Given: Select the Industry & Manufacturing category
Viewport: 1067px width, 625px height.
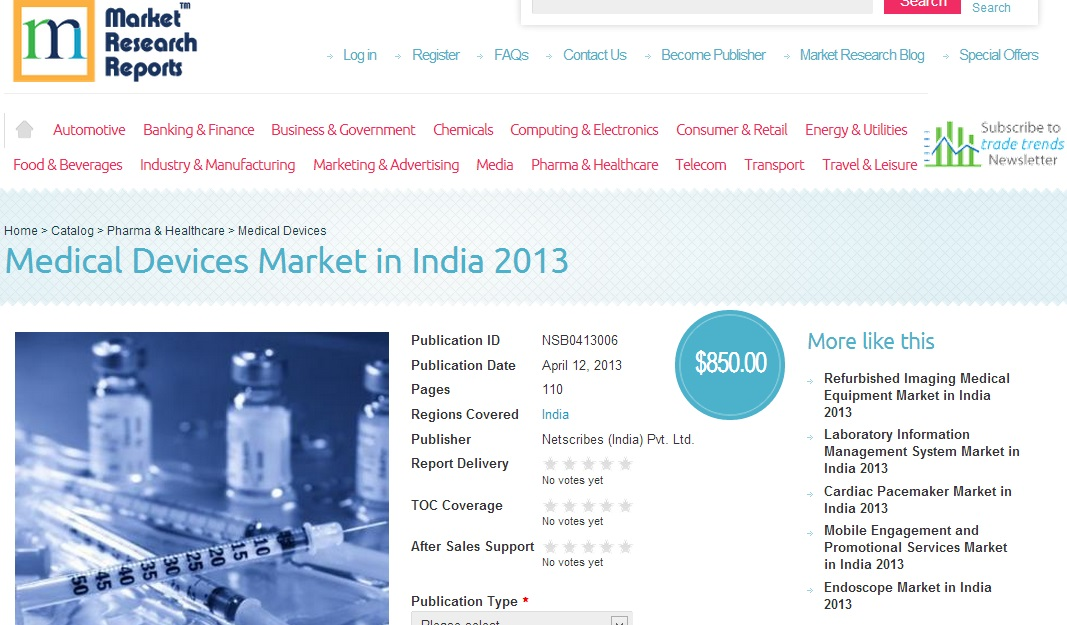Looking at the screenshot, I should (x=218, y=165).
